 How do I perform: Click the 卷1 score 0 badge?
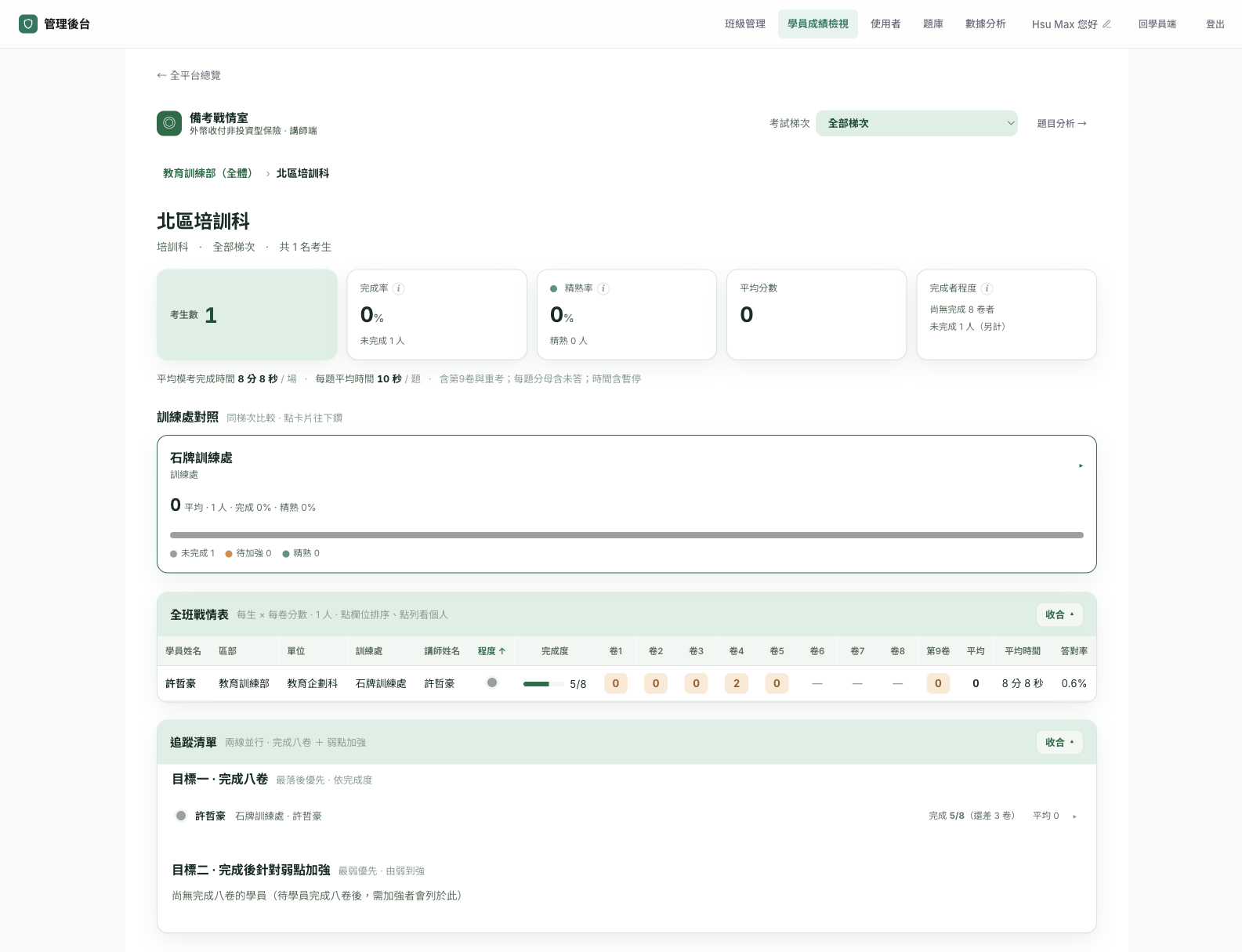[616, 683]
